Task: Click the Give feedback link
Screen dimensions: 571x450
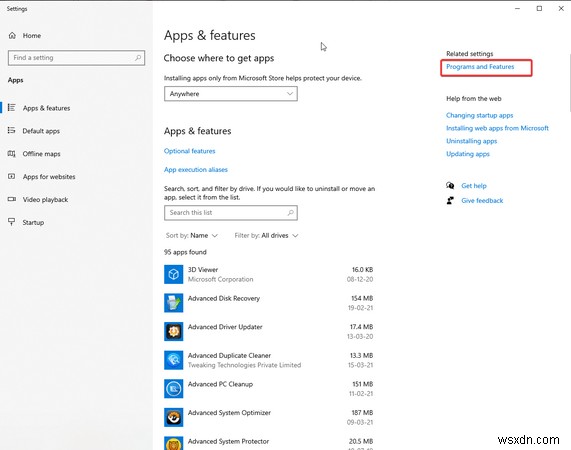Action: point(482,201)
